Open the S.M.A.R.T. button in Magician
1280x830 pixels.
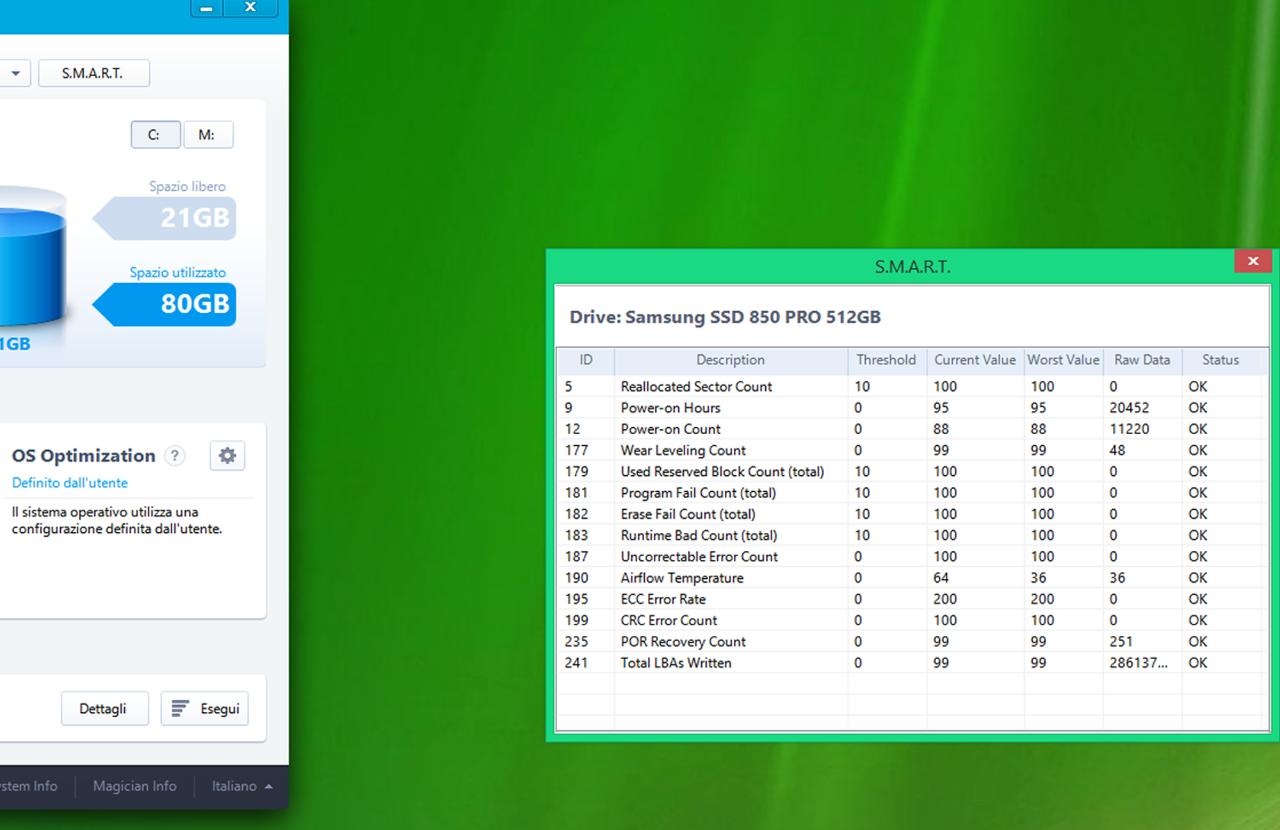(x=93, y=73)
